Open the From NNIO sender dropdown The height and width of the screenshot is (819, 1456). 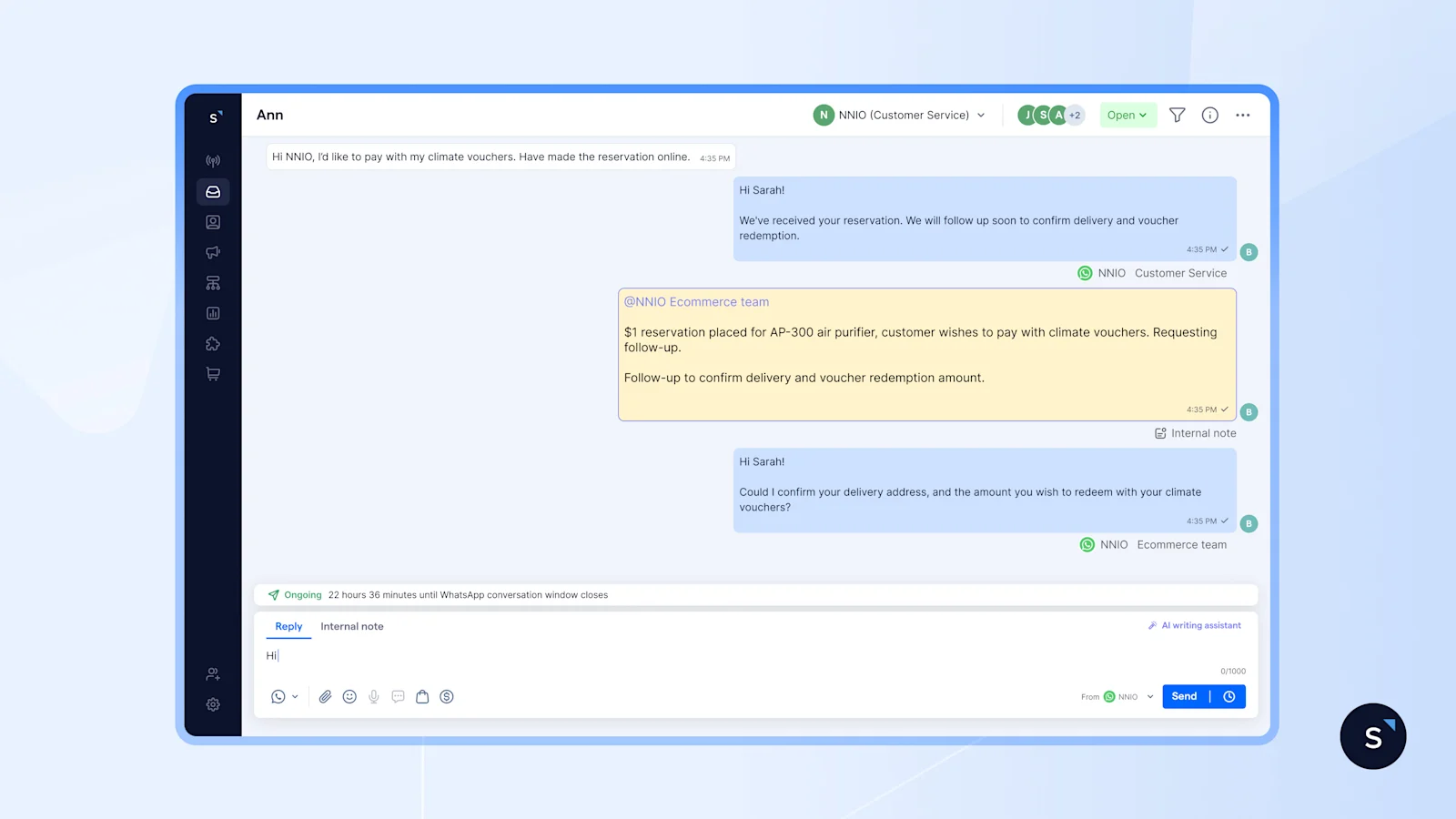pyautogui.click(x=1117, y=697)
